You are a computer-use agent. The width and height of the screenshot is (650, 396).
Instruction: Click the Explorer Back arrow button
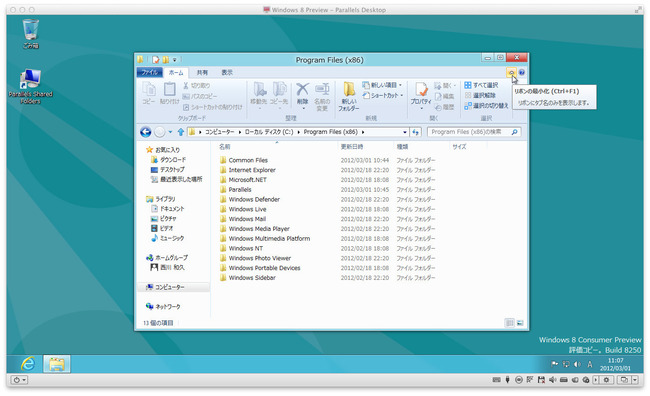point(146,132)
